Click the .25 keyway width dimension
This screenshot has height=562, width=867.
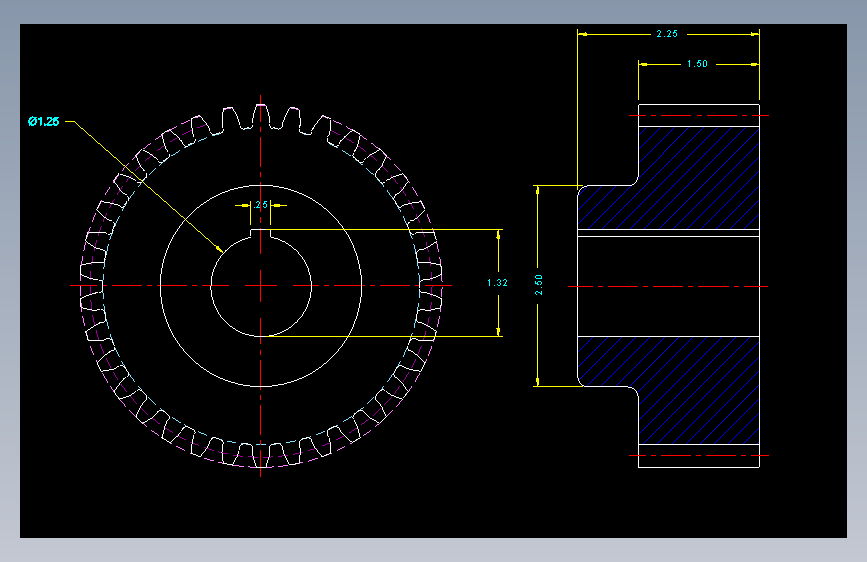point(260,205)
